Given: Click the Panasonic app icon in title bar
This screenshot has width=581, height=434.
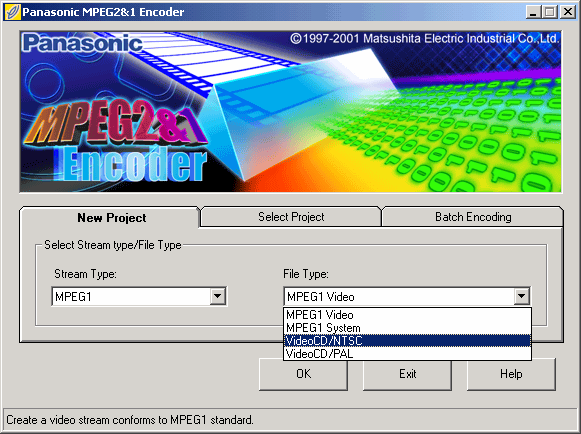Looking at the screenshot, I should [x=12, y=12].
